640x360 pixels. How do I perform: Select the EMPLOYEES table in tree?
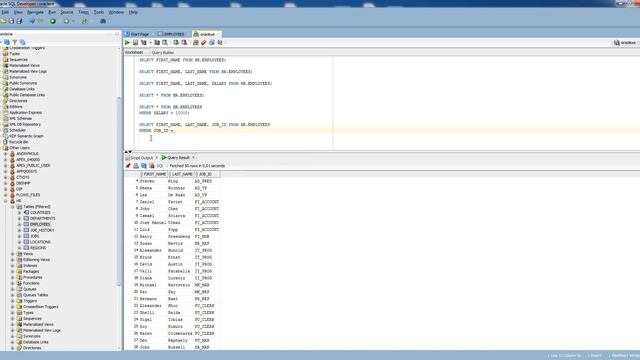(x=40, y=224)
